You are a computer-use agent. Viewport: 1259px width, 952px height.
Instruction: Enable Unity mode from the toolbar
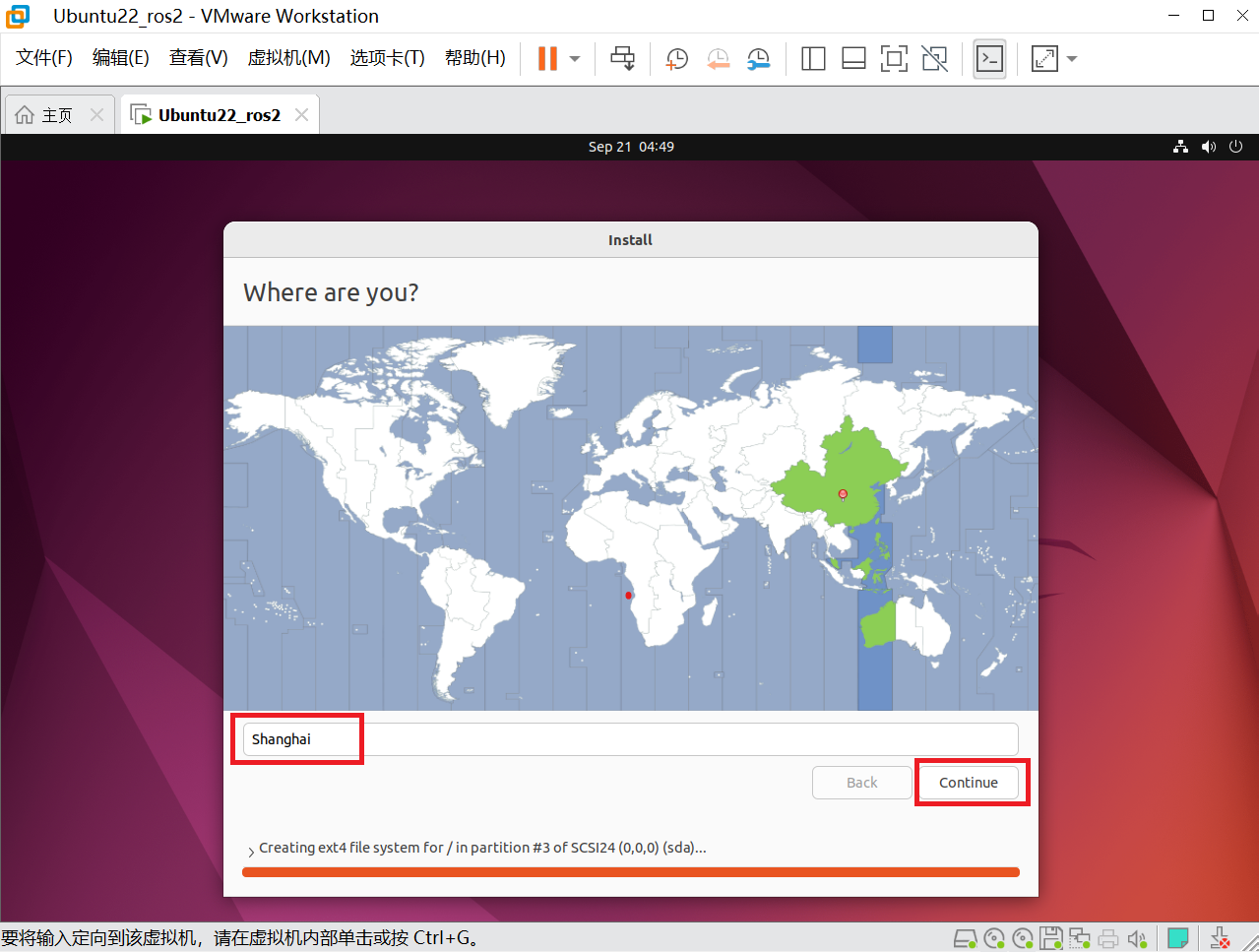933,59
